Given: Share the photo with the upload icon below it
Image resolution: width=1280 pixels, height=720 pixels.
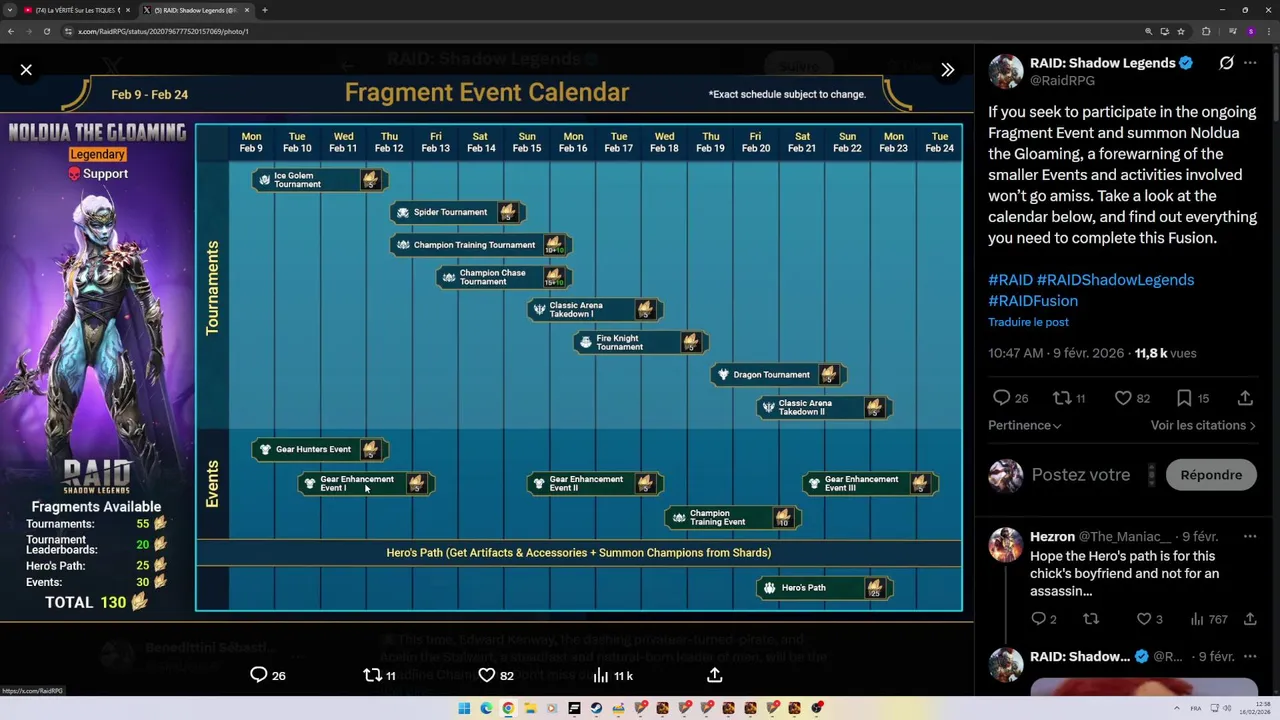Looking at the screenshot, I should point(715,675).
